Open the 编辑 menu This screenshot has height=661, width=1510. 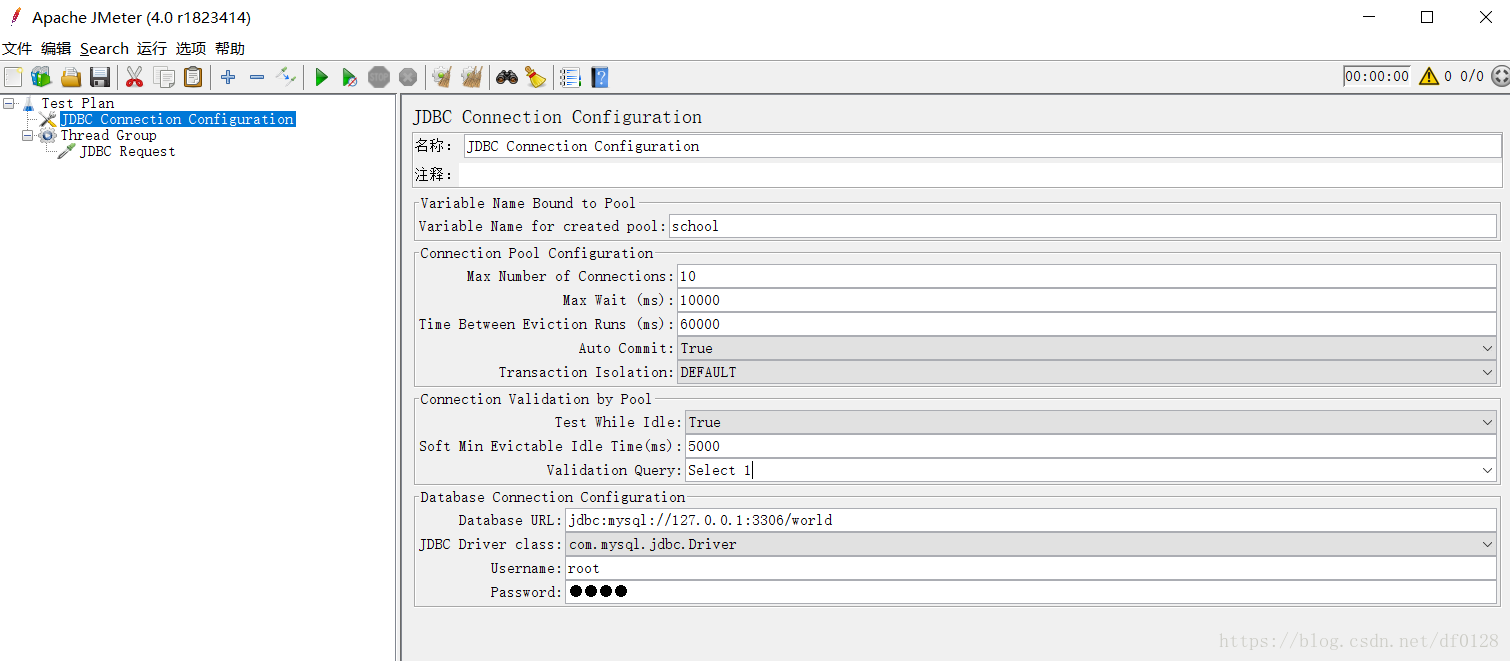[56, 48]
